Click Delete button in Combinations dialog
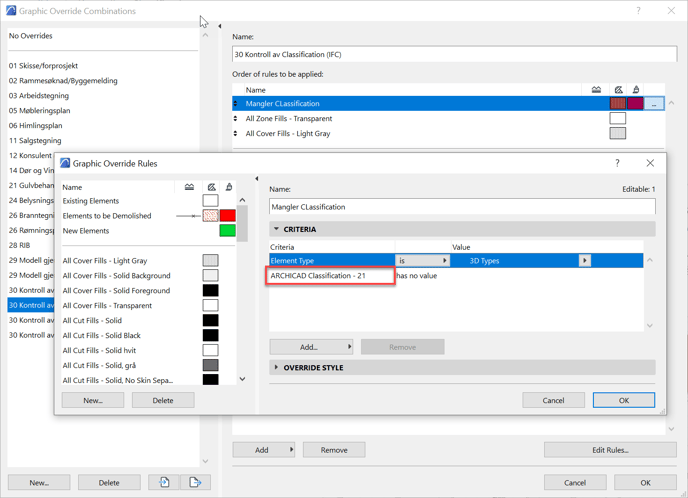Image resolution: width=688 pixels, height=498 pixels. pyautogui.click(x=109, y=482)
